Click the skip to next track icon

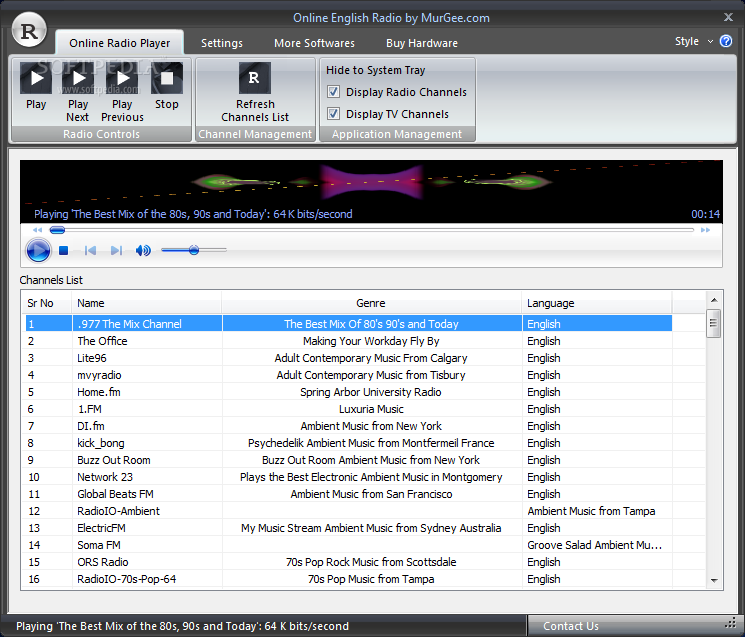point(116,250)
